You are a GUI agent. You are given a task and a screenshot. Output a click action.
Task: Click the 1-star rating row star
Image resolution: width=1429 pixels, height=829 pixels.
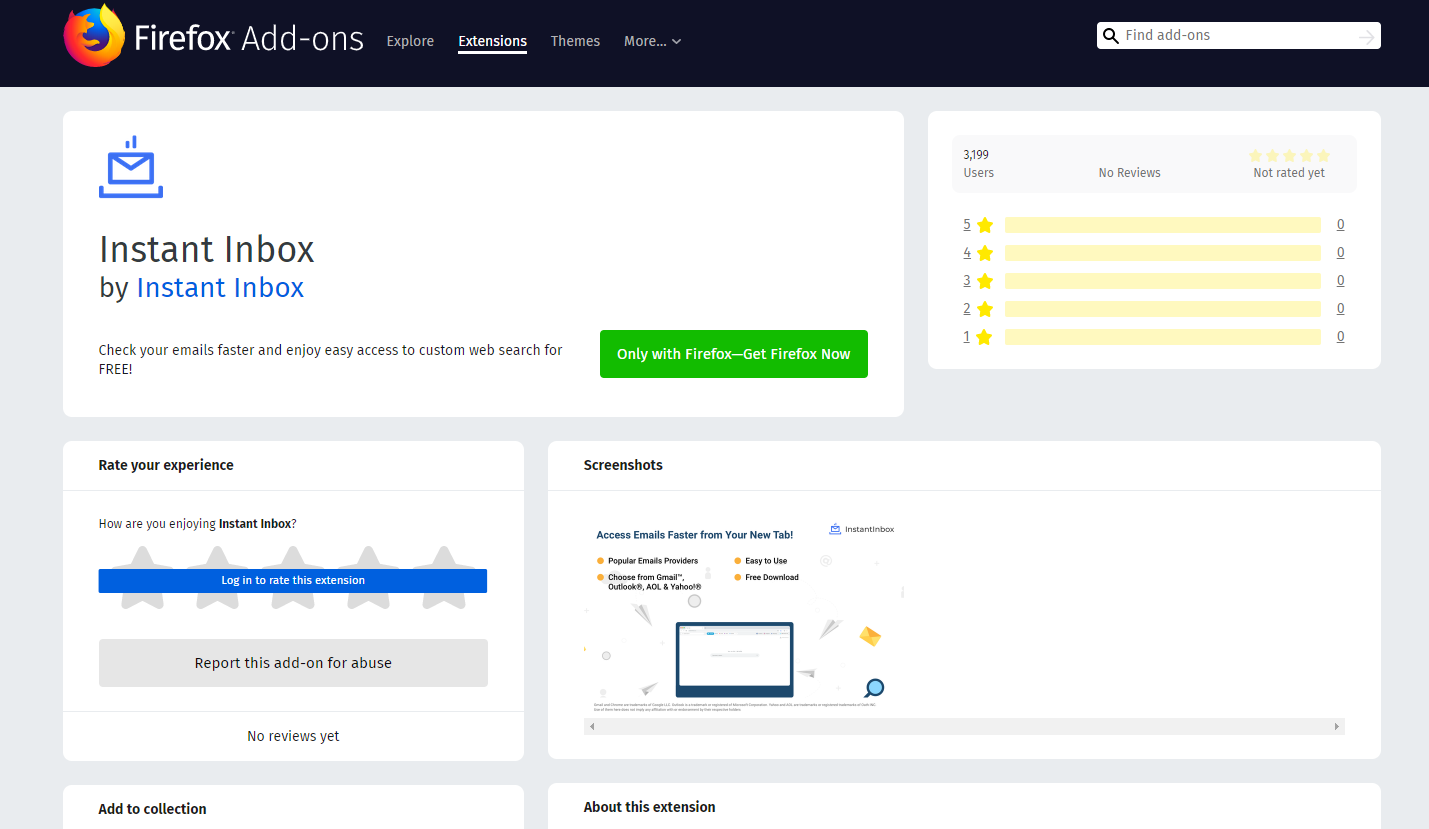coord(985,337)
